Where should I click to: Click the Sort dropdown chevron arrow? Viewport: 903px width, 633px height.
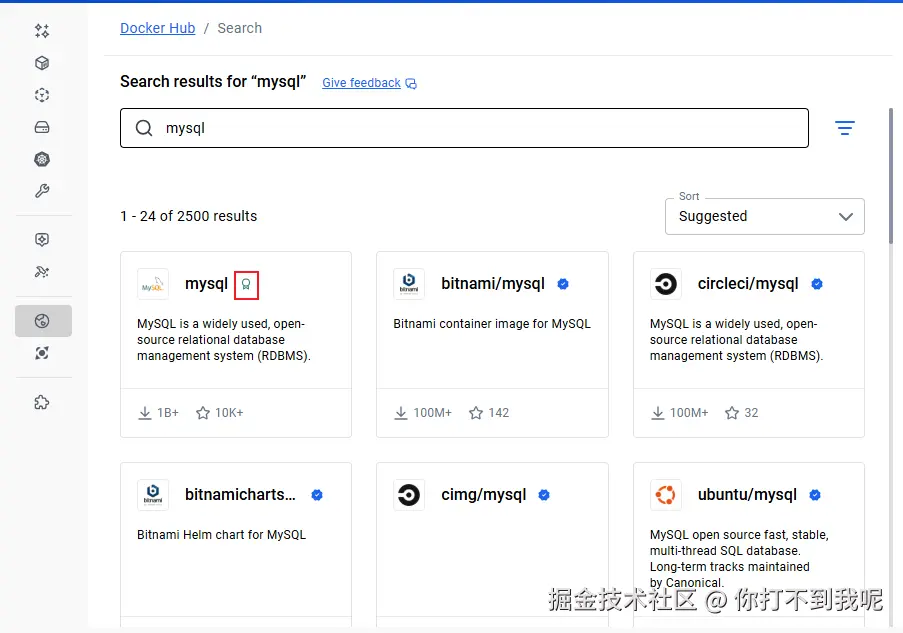click(x=845, y=217)
